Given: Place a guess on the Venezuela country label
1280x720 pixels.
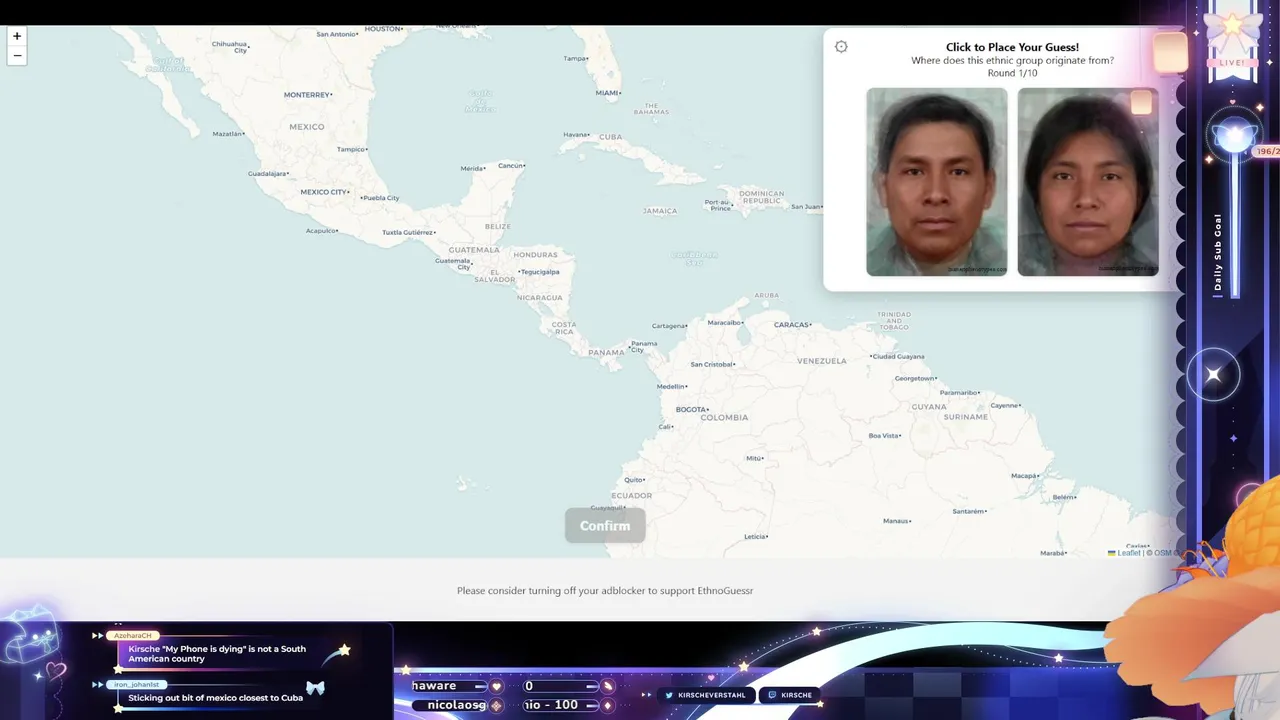Looking at the screenshot, I should pos(822,361).
